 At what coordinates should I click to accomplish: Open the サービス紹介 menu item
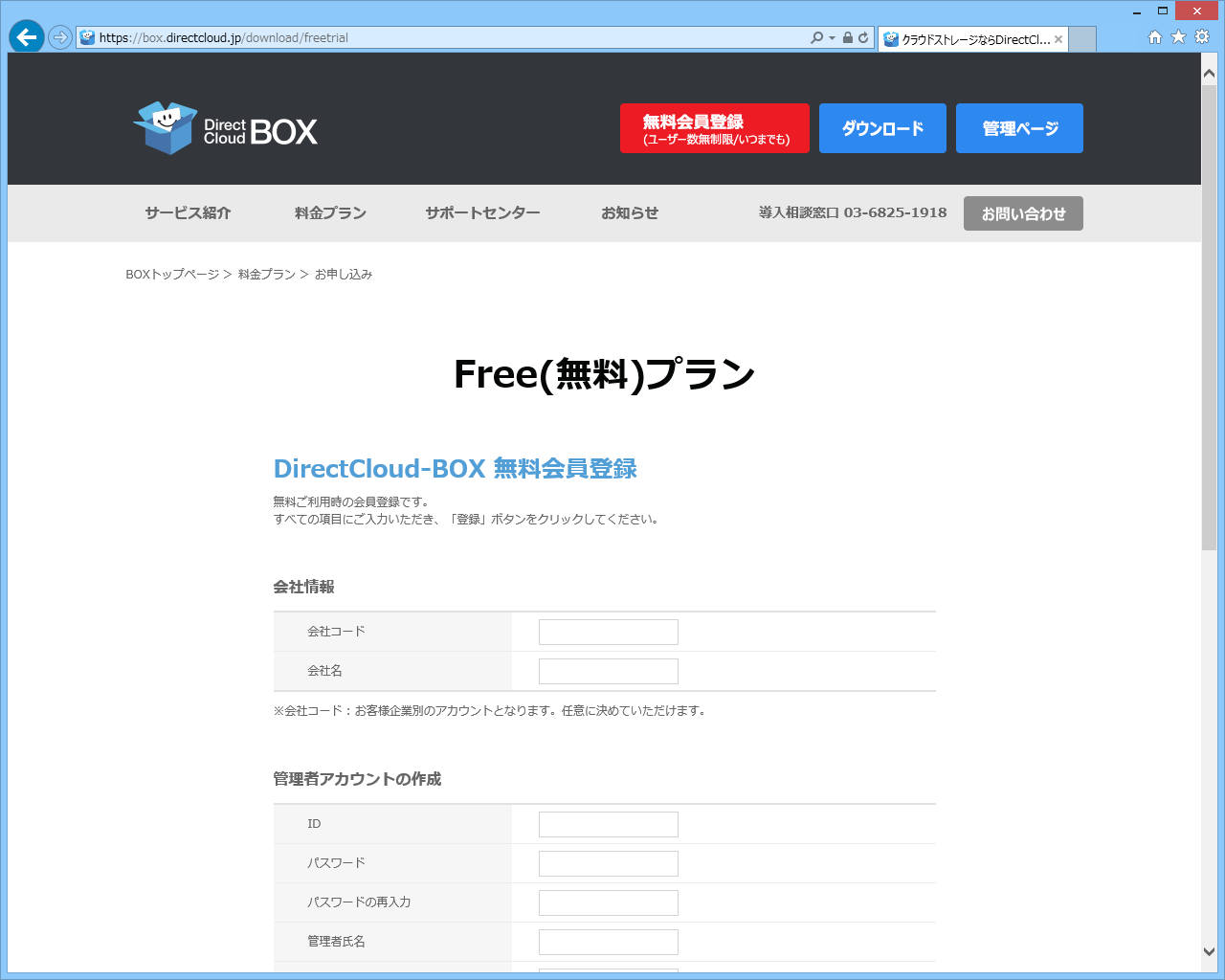tap(187, 213)
